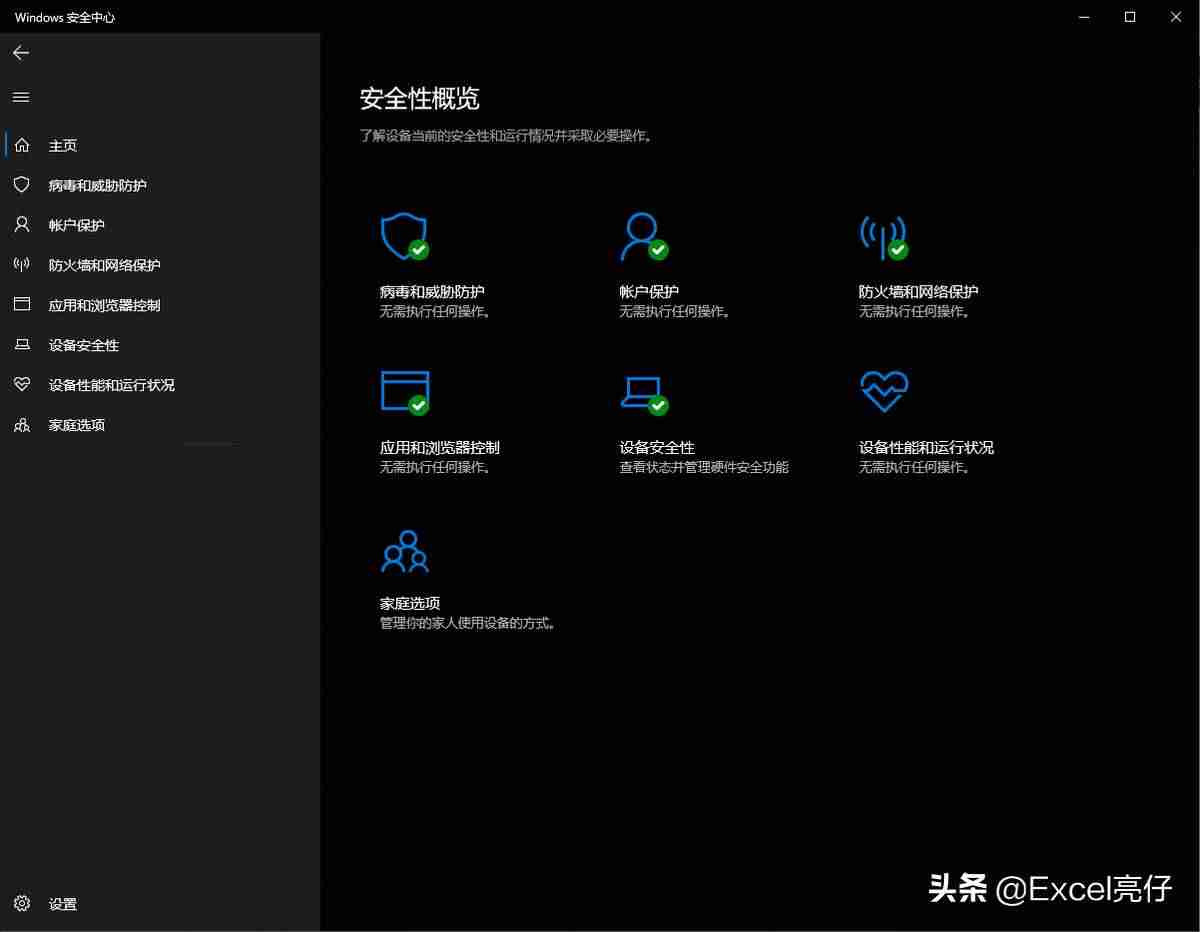Select 病毒和威胁防护 in the sidebar
The image size is (1200, 932).
pos(98,185)
